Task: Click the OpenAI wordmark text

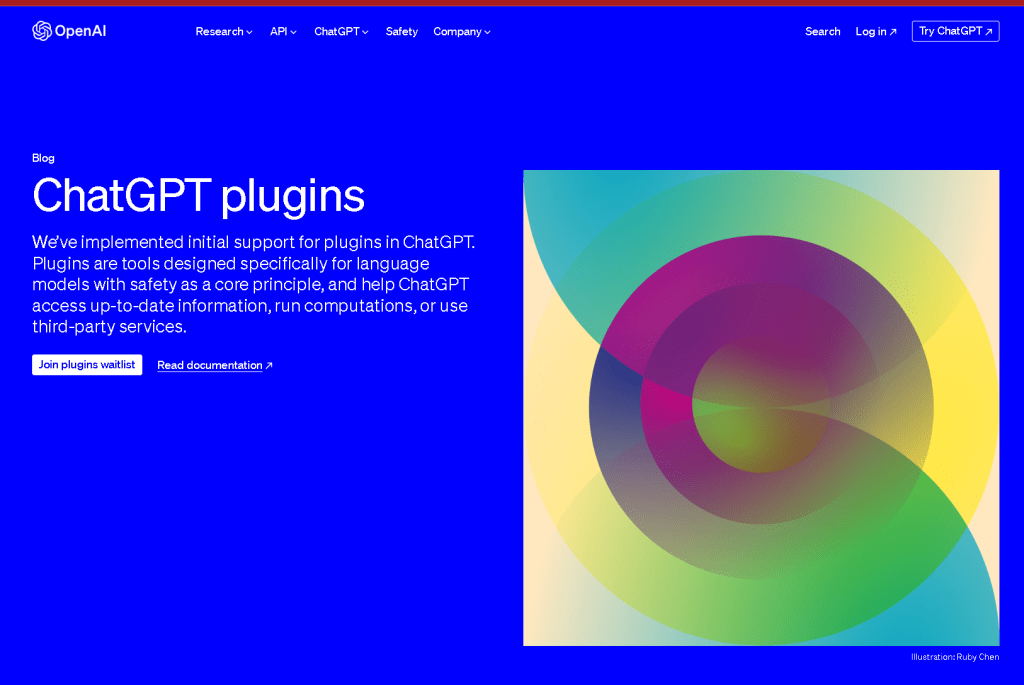Action: (x=80, y=31)
